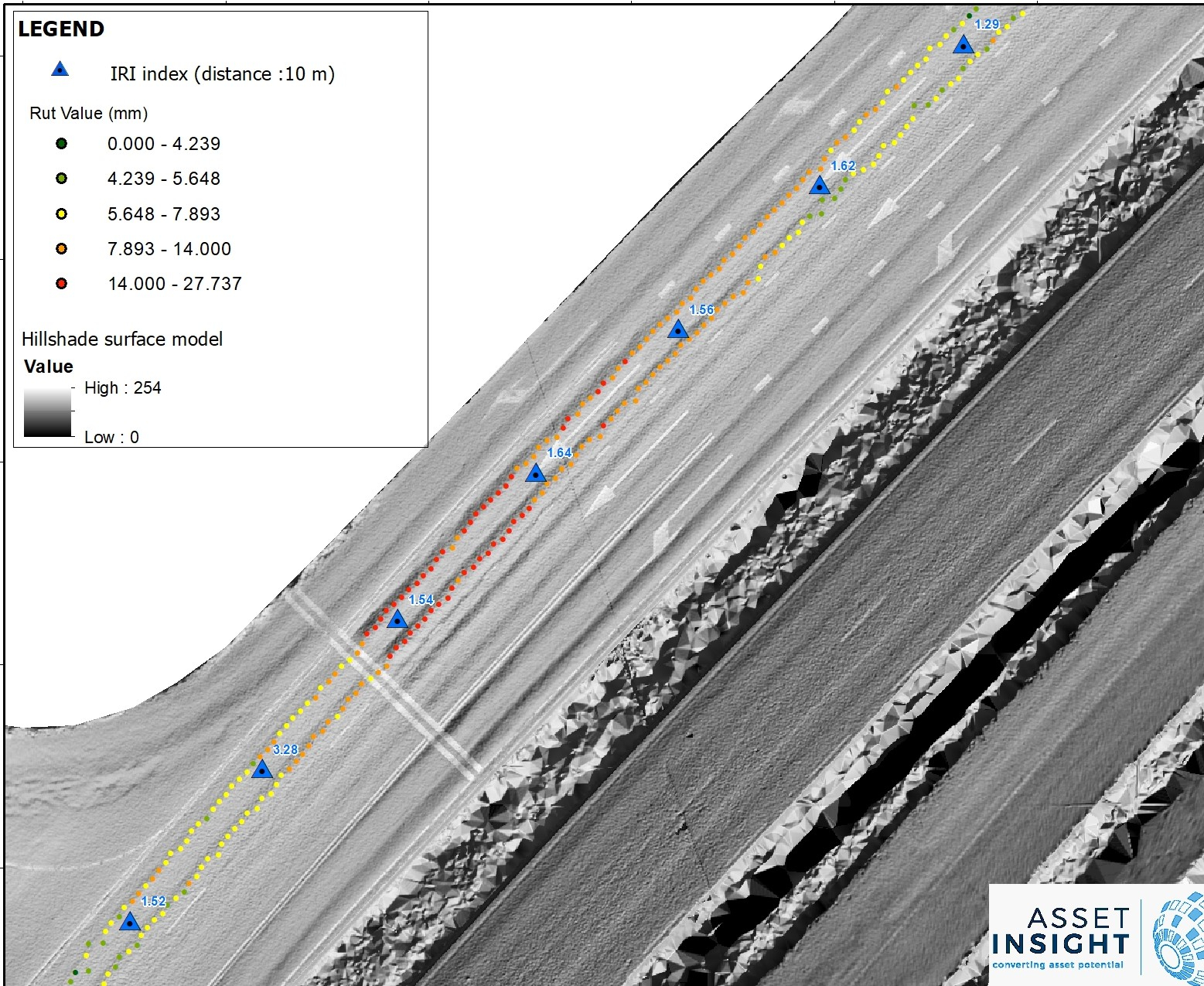The height and width of the screenshot is (986, 1204).
Task: Click the IRI triangle marker labeled 3.28
Action: (262, 769)
